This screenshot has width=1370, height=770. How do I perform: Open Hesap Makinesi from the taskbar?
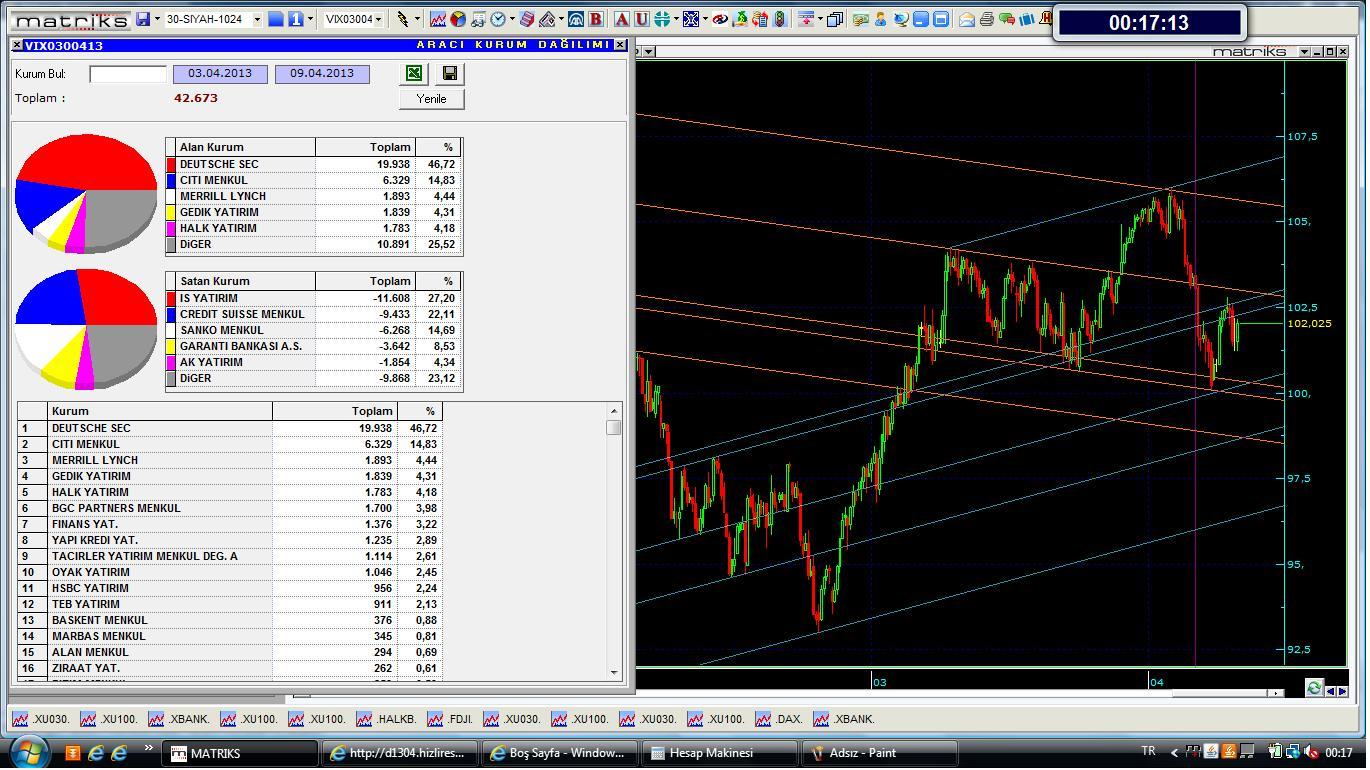[720, 753]
